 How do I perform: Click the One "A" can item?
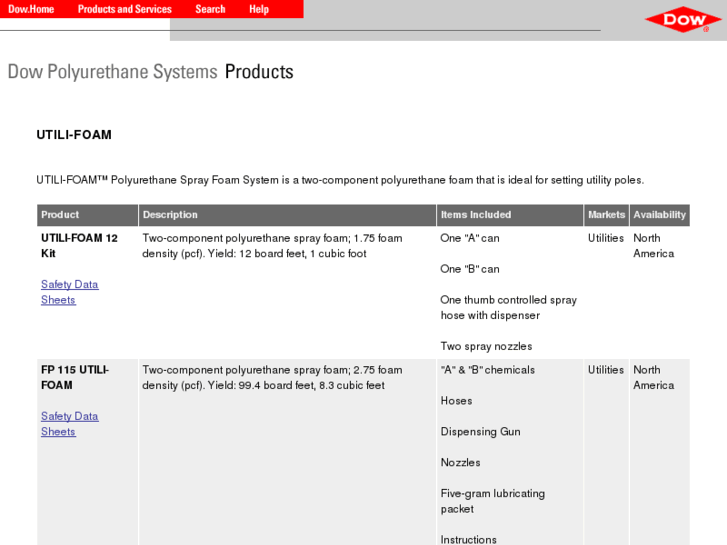[470, 238]
